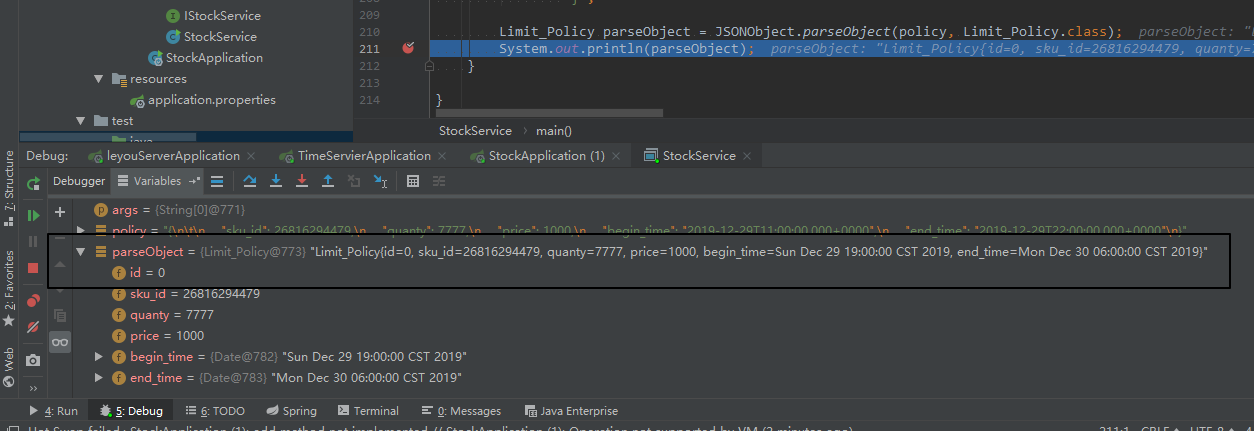This screenshot has width=1254, height=431.
Task: Collapse the resources folder
Action: coord(99,79)
